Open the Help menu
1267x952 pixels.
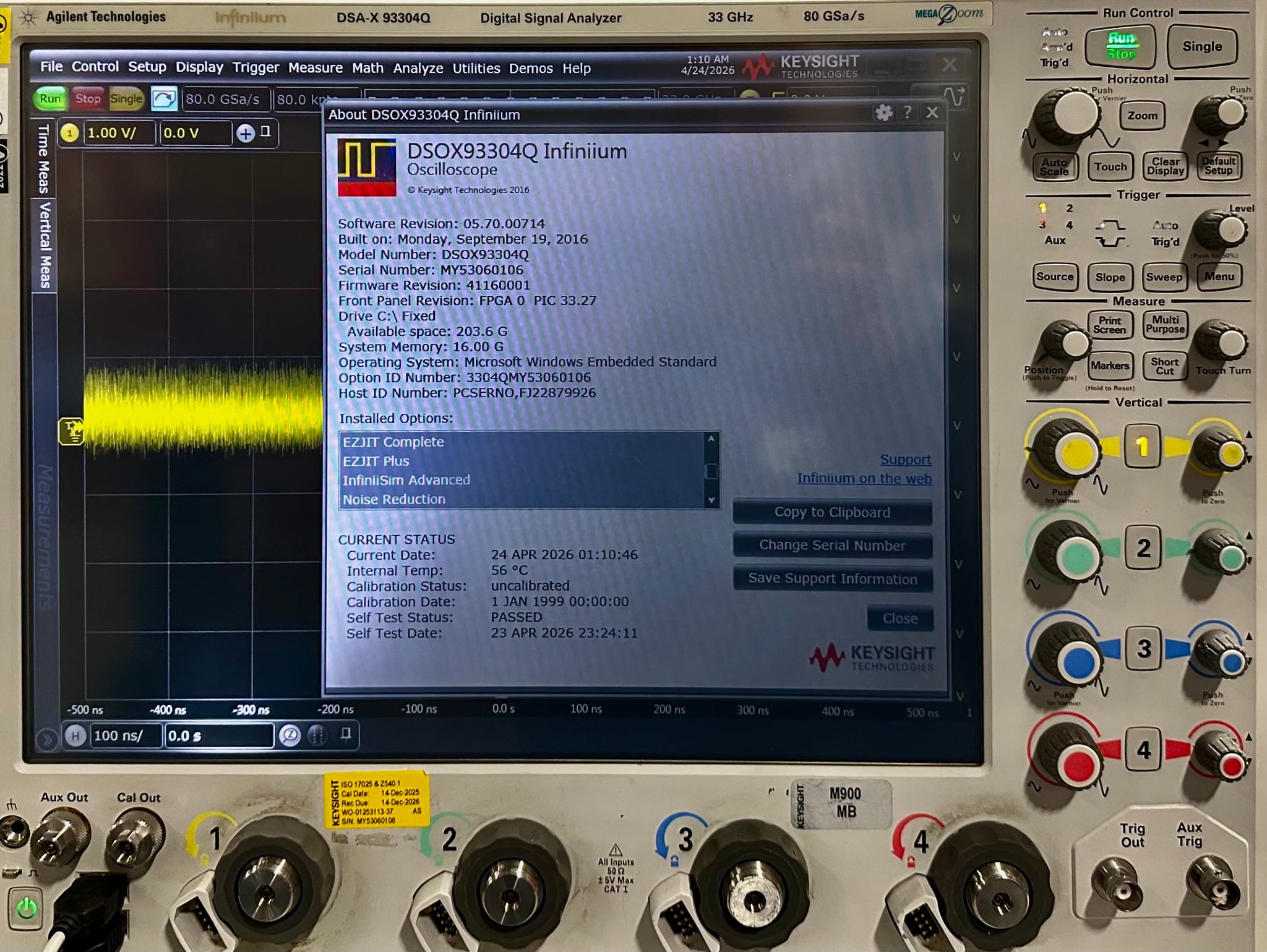click(576, 68)
